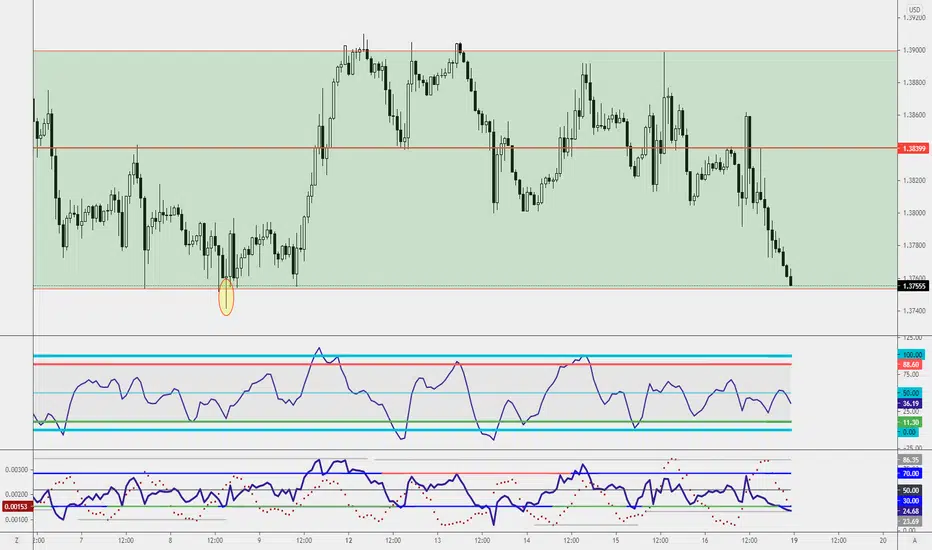Click date label 9 on time axis
Image resolution: width=932 pixels, height=550 pixels.
coord(260,540)
